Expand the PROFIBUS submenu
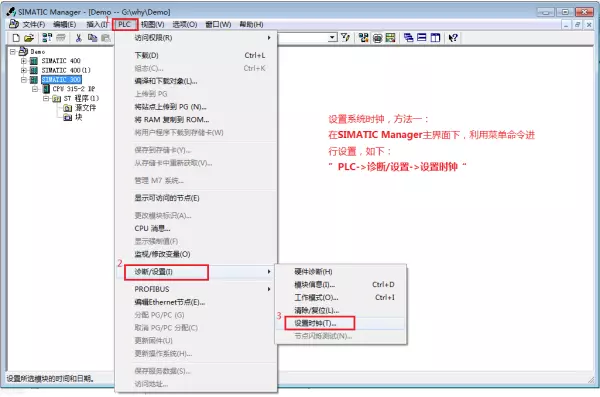 196,289
